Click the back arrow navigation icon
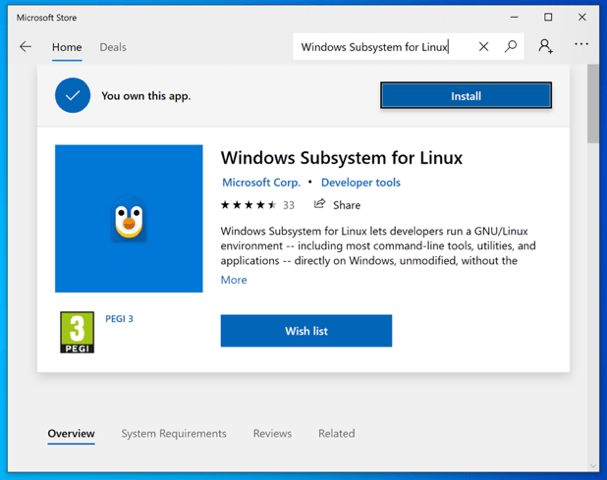607x480 pixels. click(x=26, y=47)
